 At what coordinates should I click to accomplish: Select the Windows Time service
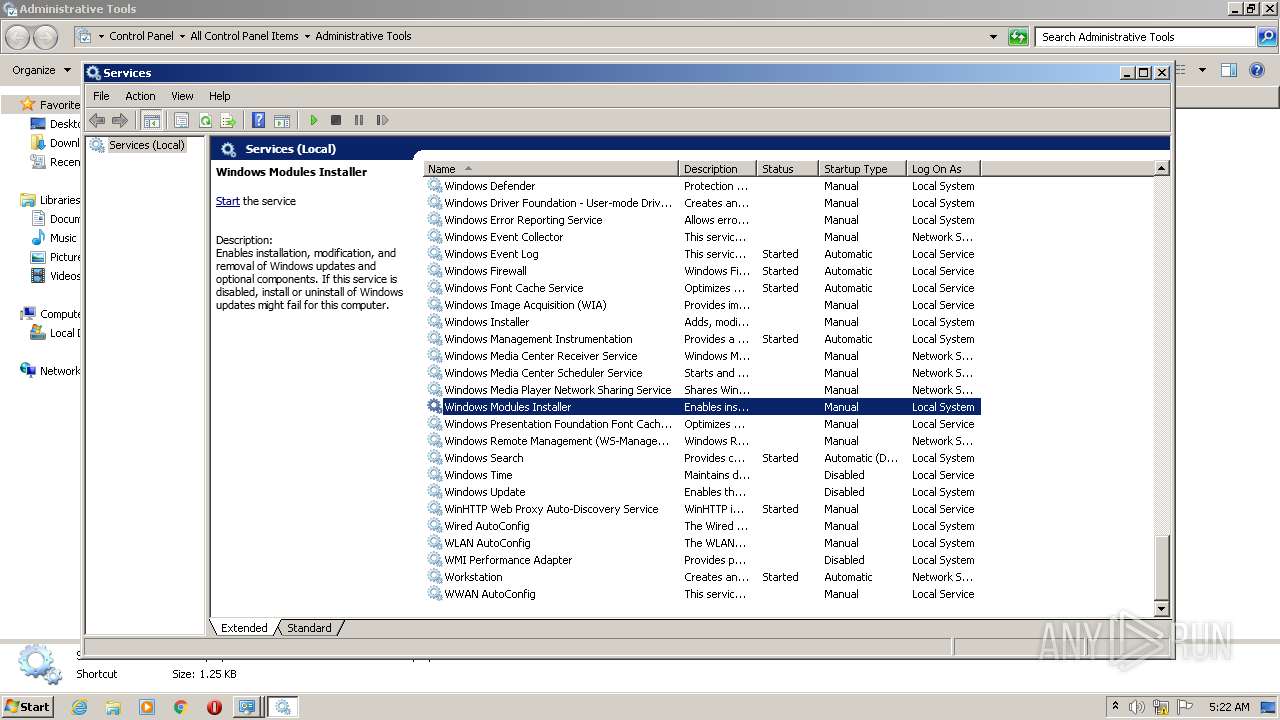click(x=702, y=475)
